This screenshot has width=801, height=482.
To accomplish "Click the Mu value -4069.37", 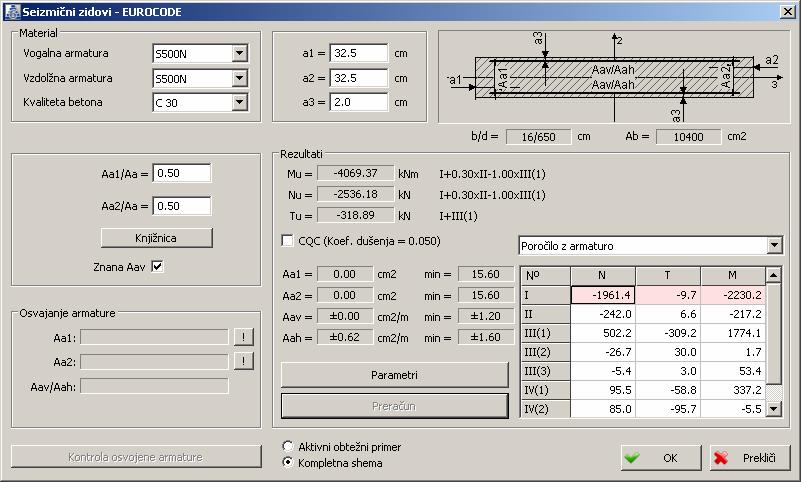I will (356, 174).
